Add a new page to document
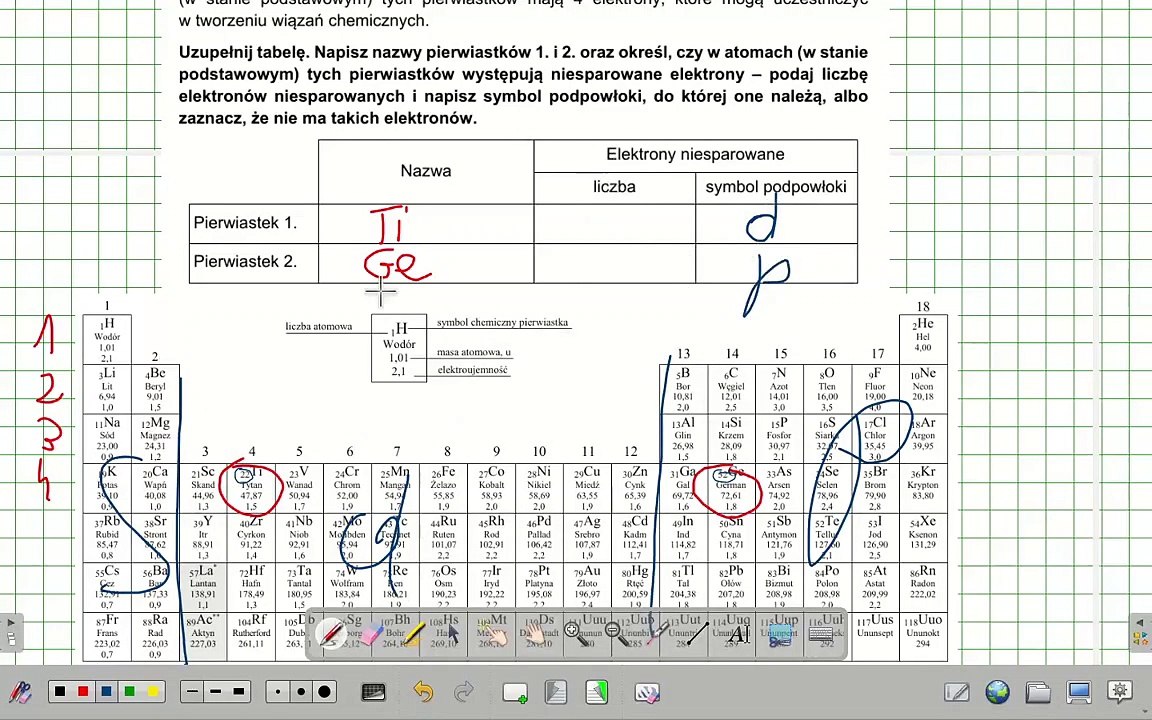Image resolution: width=1152 pixels, height=720 pixels. (515, 692)
